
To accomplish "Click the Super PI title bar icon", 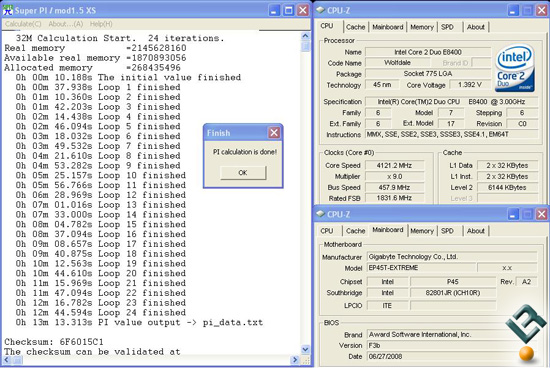I will pyautogui.click(x=8, y=10).
